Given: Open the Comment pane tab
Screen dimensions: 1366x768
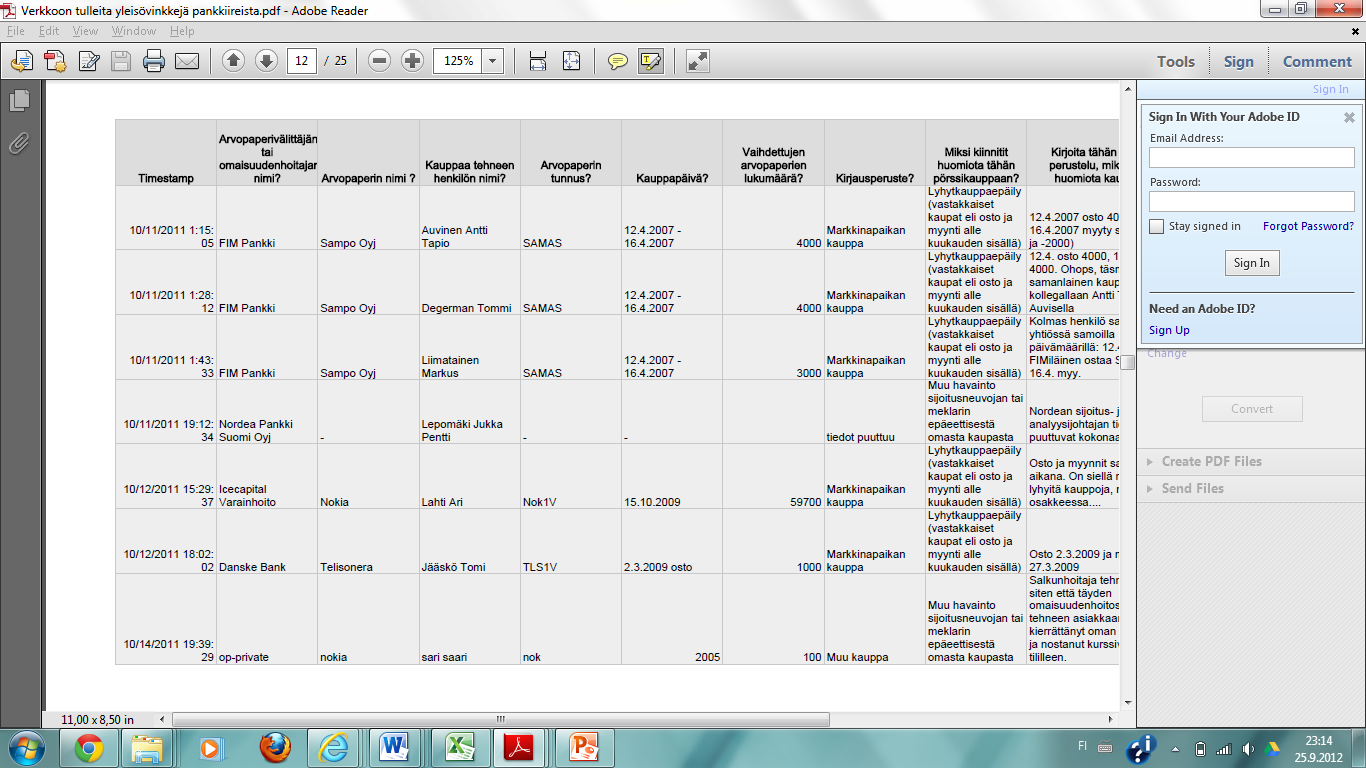Looking at the screenshot, I should point(1317,61).
